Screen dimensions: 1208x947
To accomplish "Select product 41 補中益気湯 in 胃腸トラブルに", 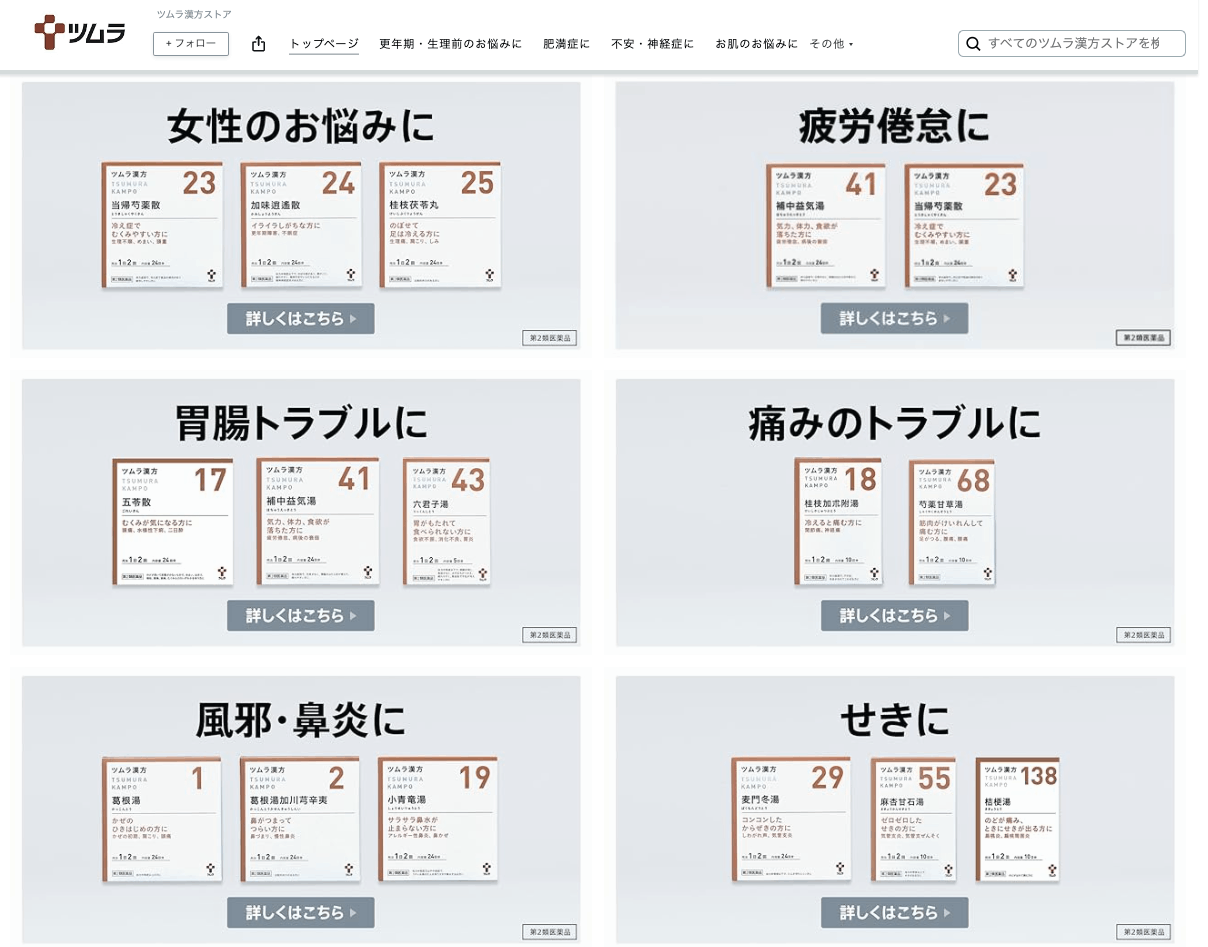I will (x=317, y=523).
